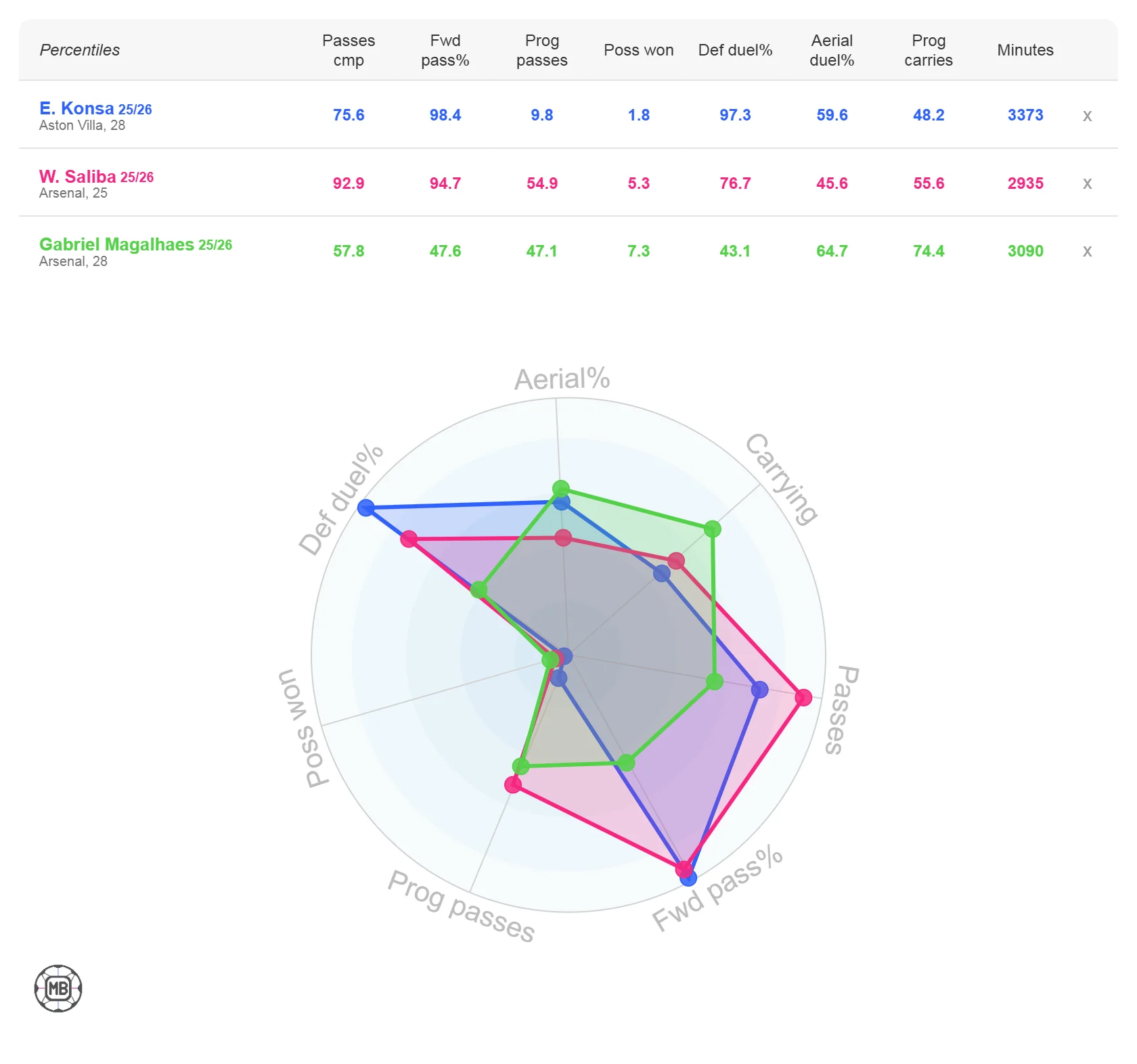The width and height of the screenshot is (1137, 1064).
Task: Click the Aerial% radar axis label
Action: point(562,379)
